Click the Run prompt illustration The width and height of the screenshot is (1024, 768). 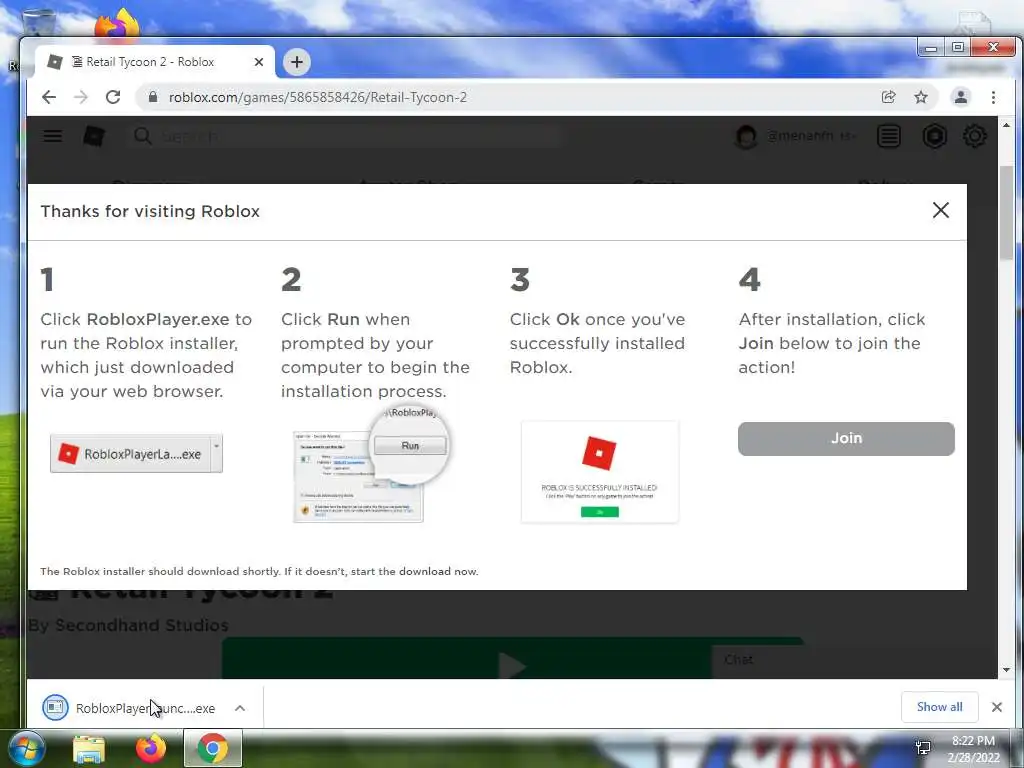click(372, 465)
